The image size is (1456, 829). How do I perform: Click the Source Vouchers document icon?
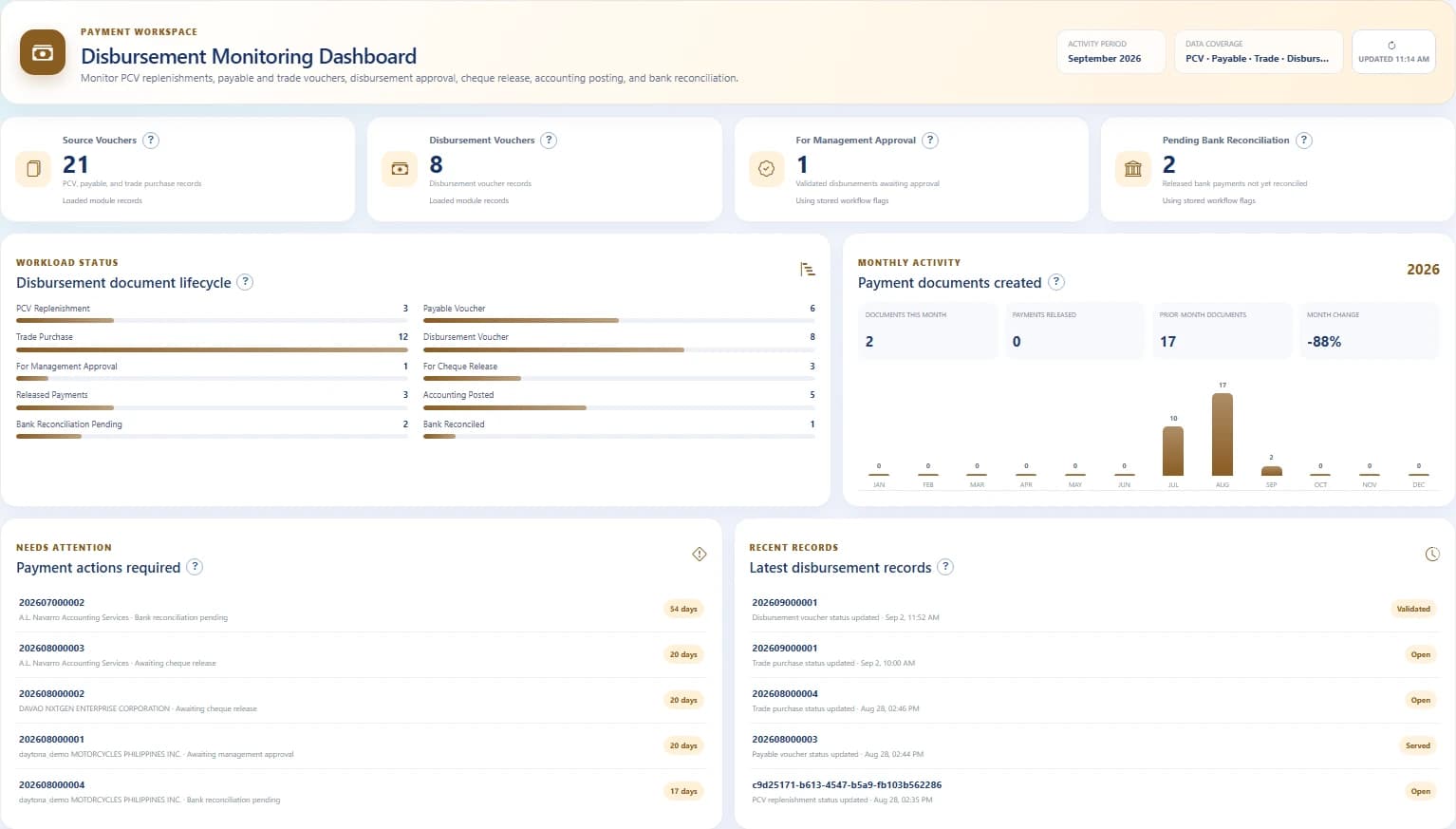33,169
